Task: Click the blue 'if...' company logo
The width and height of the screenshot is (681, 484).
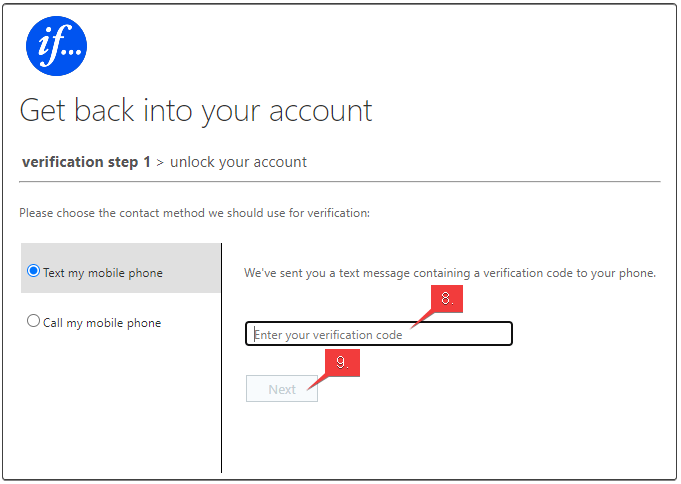Action: point(56,46)
